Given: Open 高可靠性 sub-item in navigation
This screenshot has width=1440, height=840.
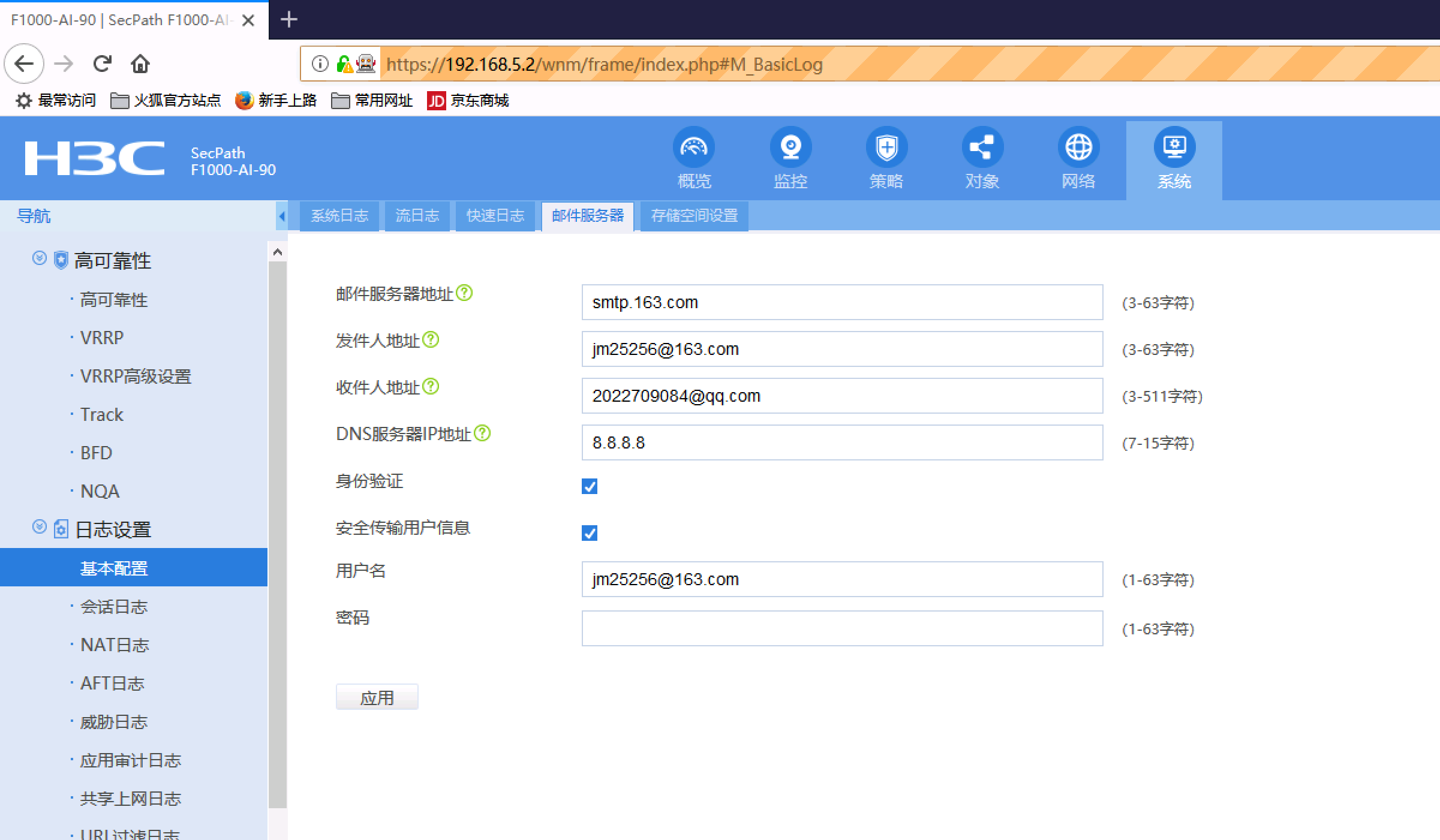Looking at the screenshot, I should point(114,300).
